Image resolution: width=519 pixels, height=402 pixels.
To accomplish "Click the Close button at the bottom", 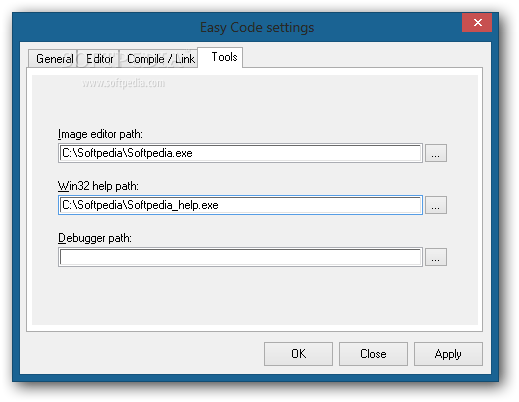I will 373,354.
